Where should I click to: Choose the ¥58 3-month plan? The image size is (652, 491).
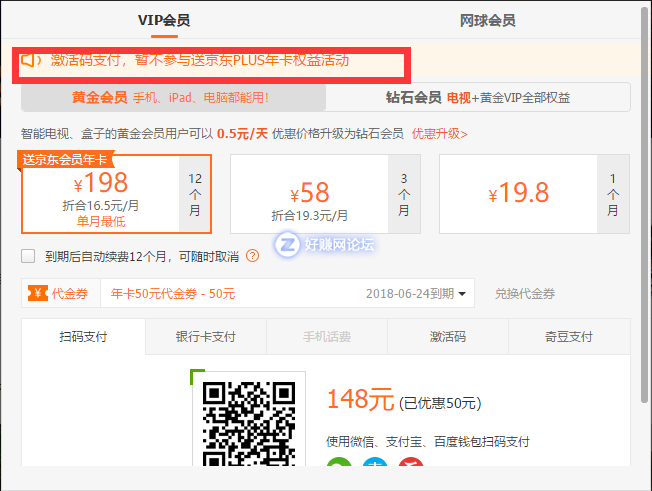325,194
